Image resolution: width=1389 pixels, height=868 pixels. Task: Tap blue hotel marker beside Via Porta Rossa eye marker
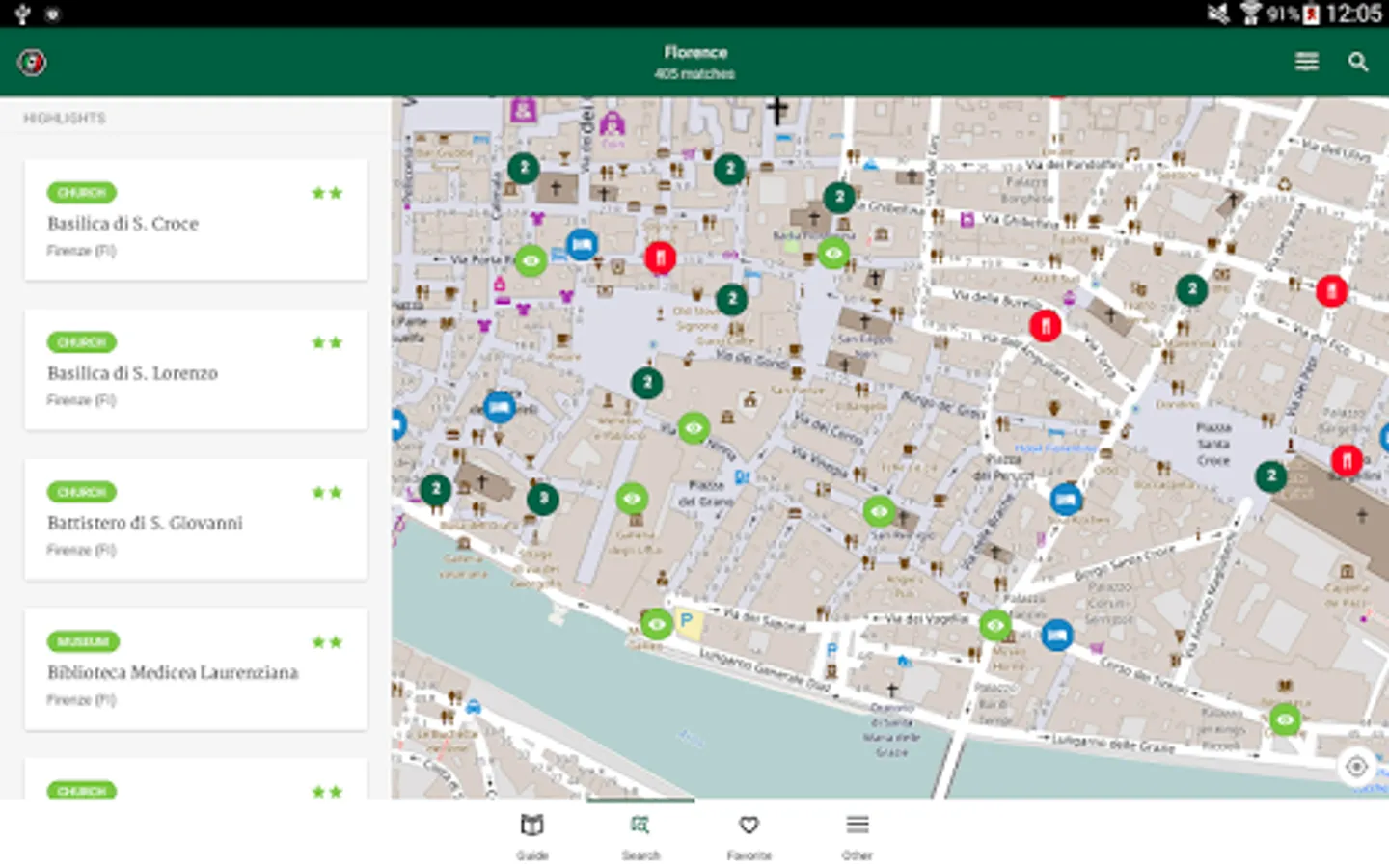click(582, 245)
